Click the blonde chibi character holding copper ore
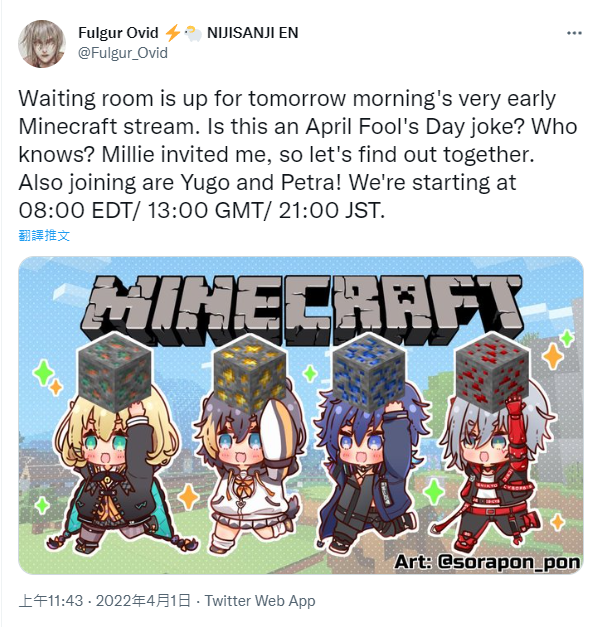The image size is (600, 627). (x=116, y=468)
